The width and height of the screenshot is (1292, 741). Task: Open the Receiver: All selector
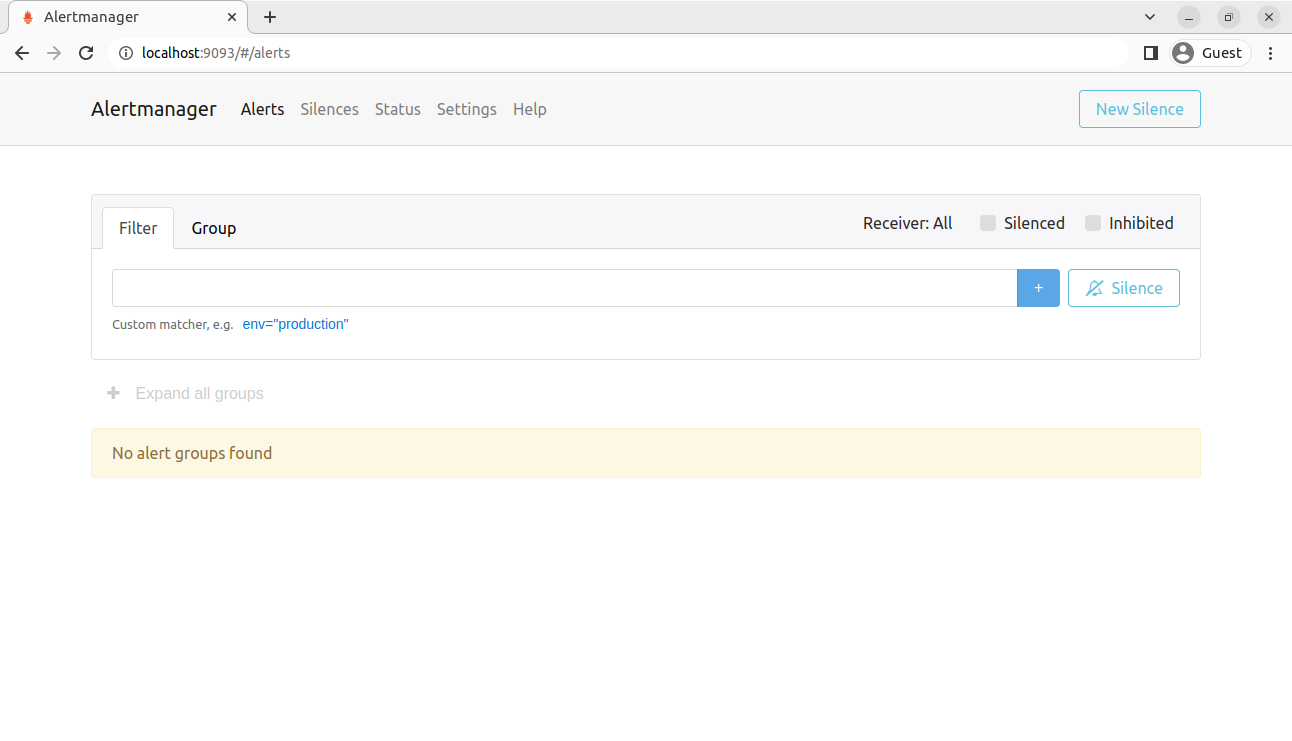(908, 223)
